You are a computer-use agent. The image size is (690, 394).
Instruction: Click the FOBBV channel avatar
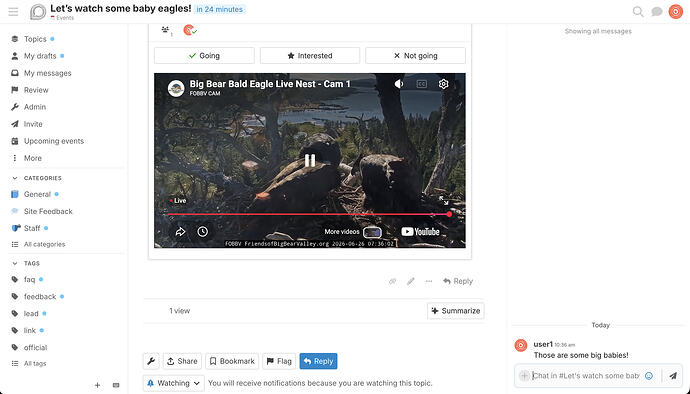coord(176,88)
